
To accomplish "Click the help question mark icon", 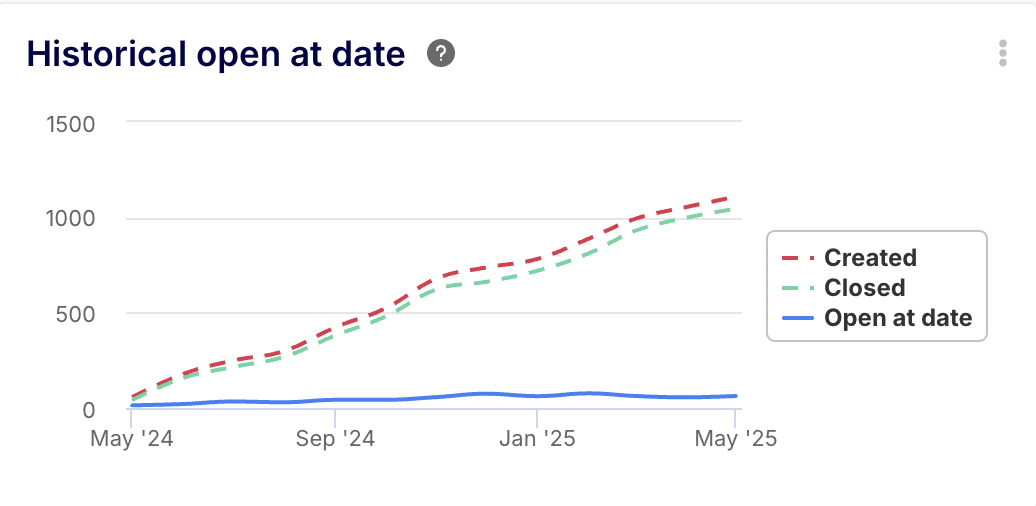I will (x=441, y=54).
